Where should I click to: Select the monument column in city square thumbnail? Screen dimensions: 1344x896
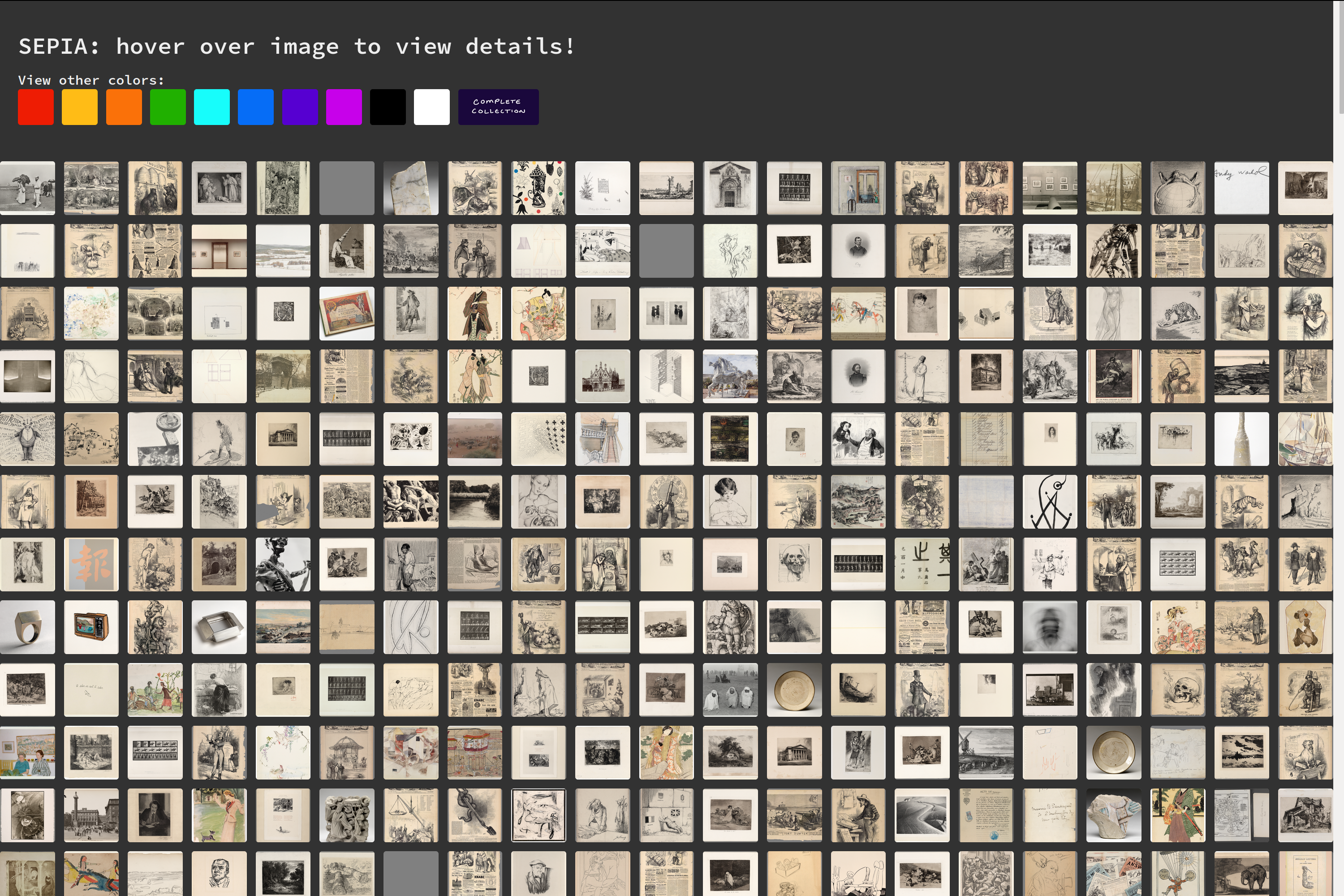(x=91, y=815)
